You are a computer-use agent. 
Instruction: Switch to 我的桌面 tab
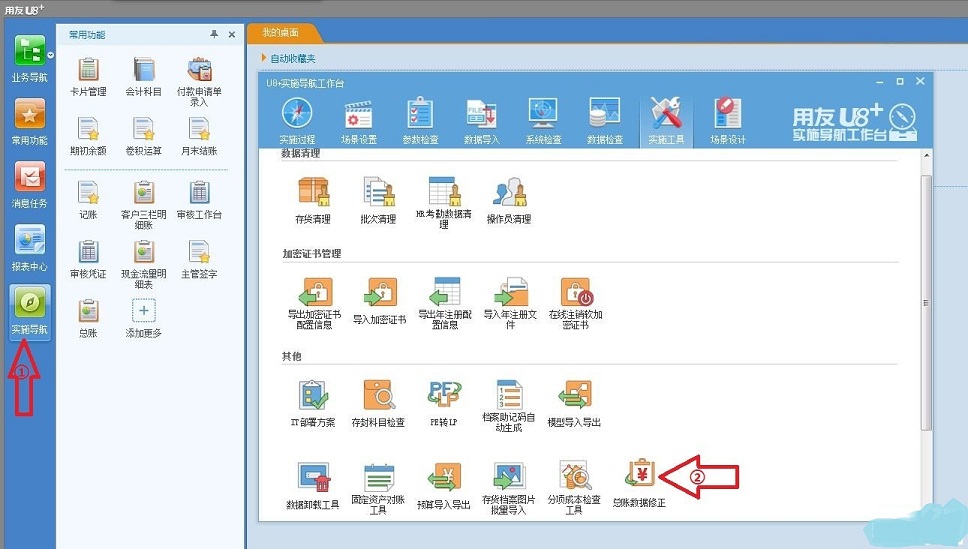click(281, 33)
